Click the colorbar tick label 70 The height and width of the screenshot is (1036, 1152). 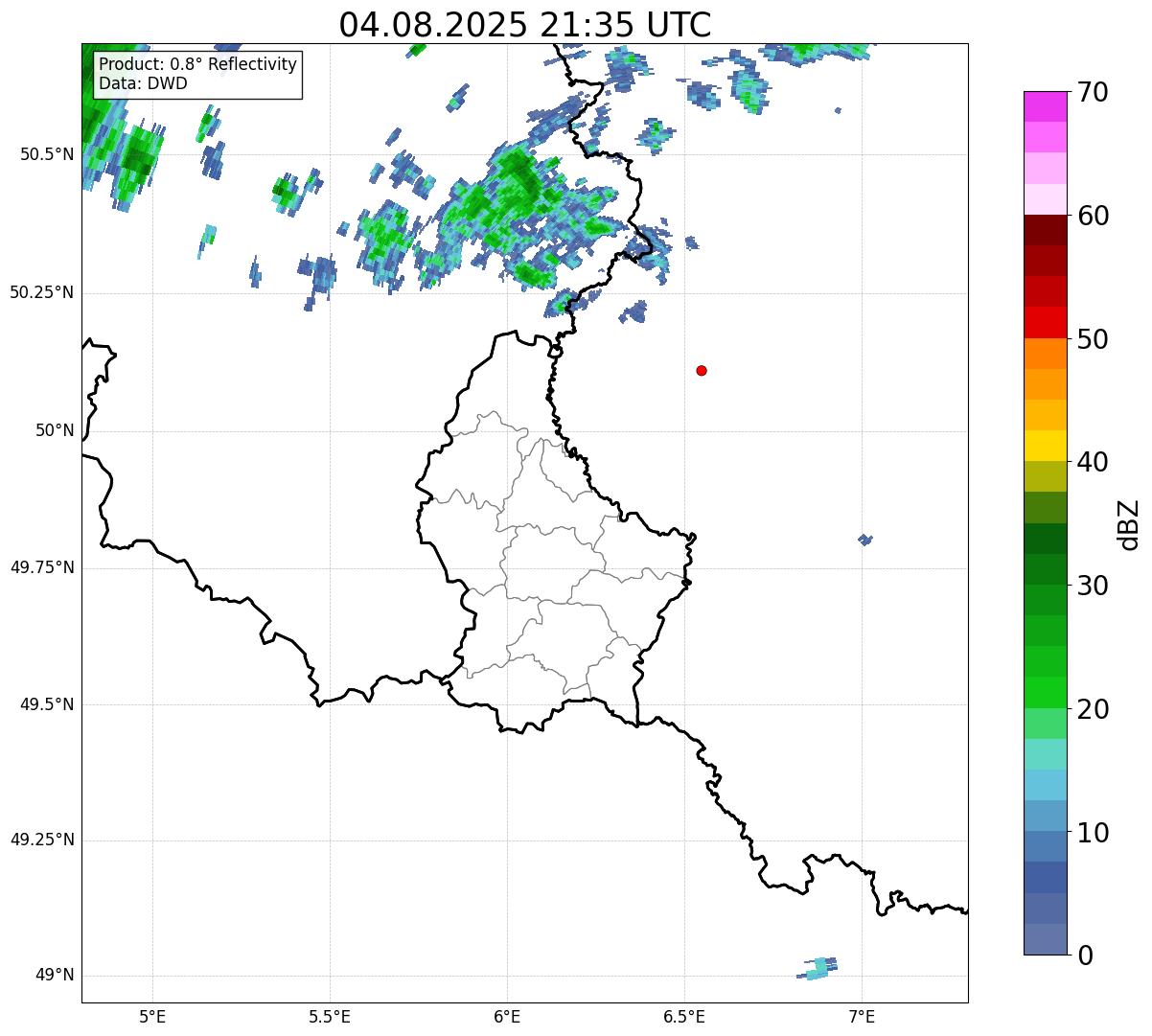coord(1093,92)
